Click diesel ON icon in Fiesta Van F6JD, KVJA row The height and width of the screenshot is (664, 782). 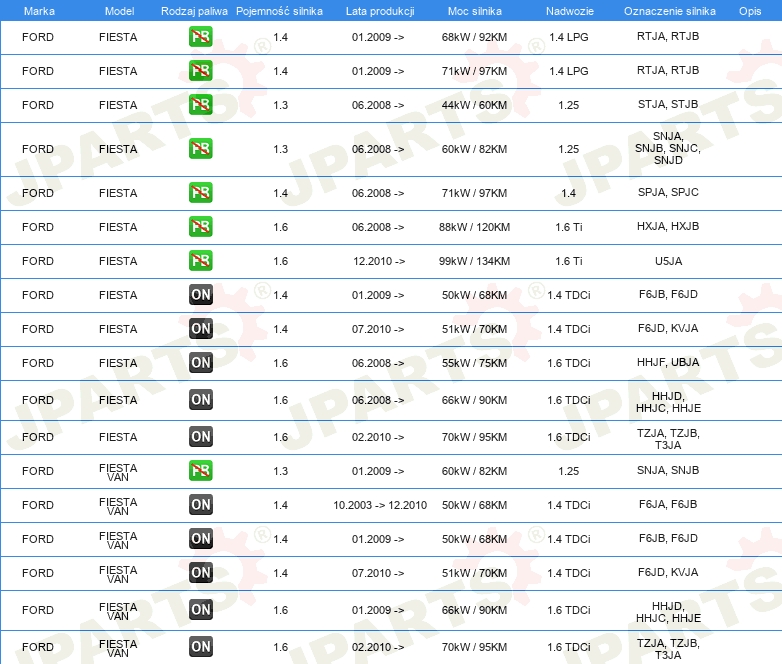tap(200, 572)
